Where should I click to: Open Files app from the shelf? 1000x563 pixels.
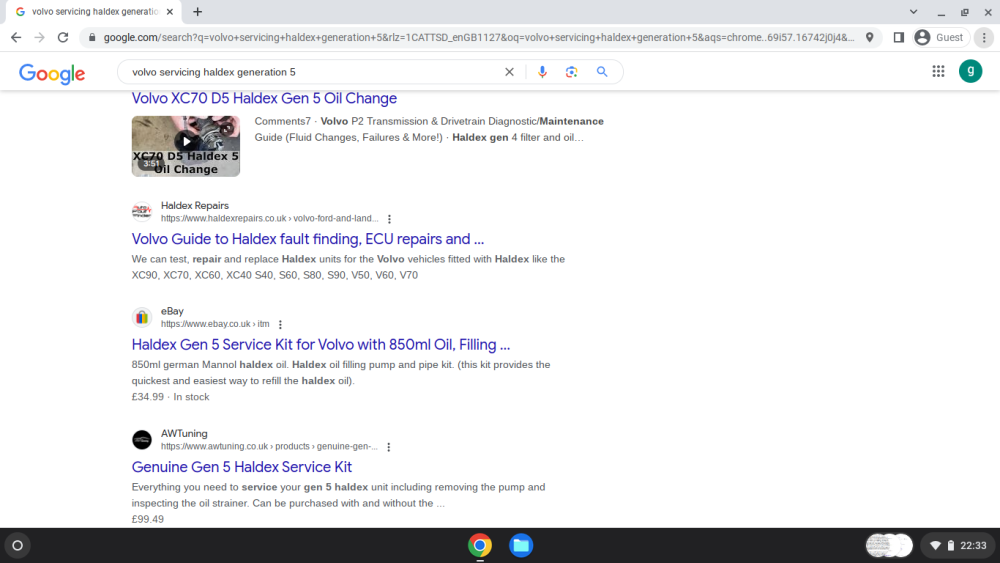pos(520,545)
